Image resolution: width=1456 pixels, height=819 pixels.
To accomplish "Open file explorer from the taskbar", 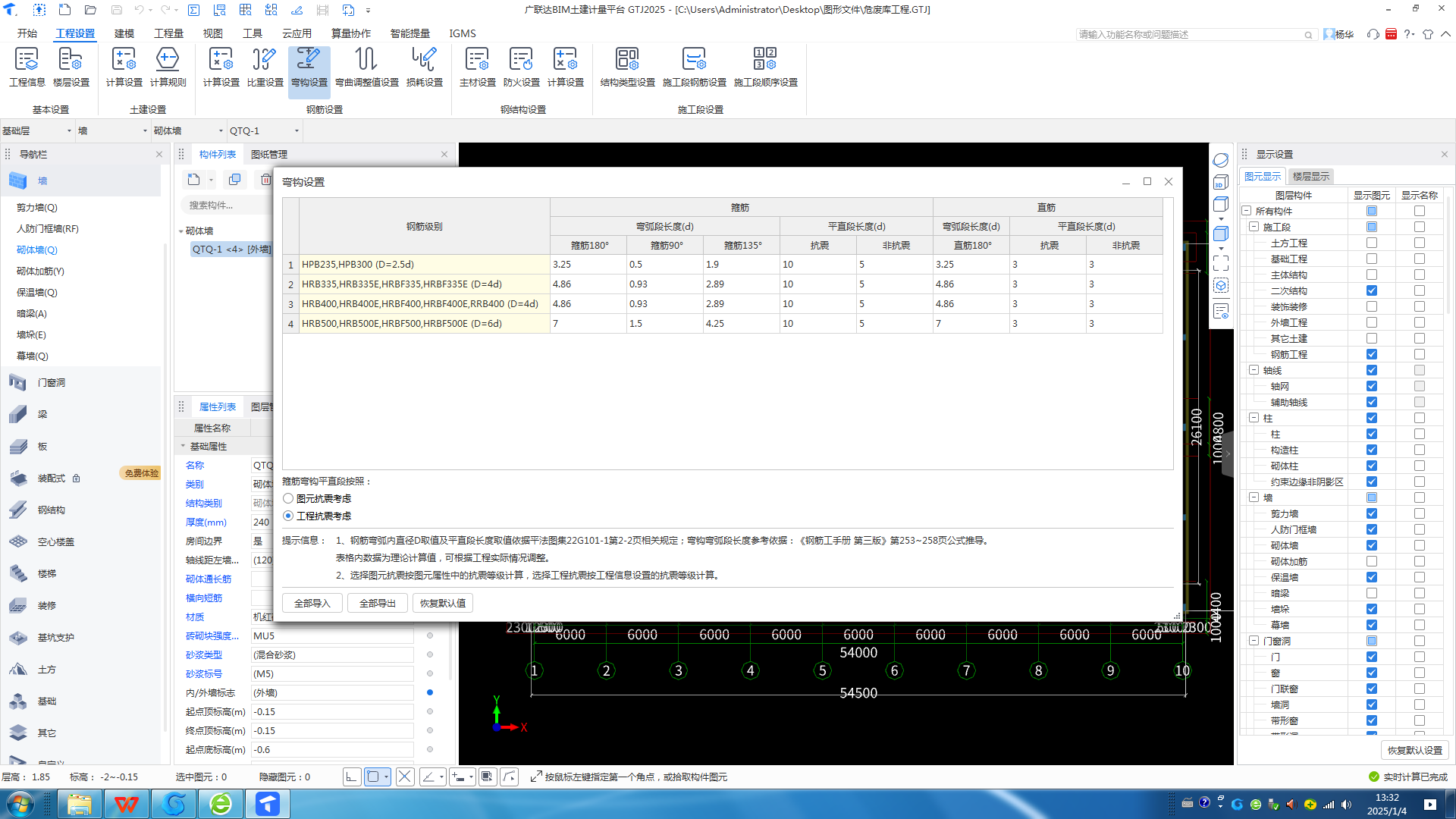I will 80,804.
